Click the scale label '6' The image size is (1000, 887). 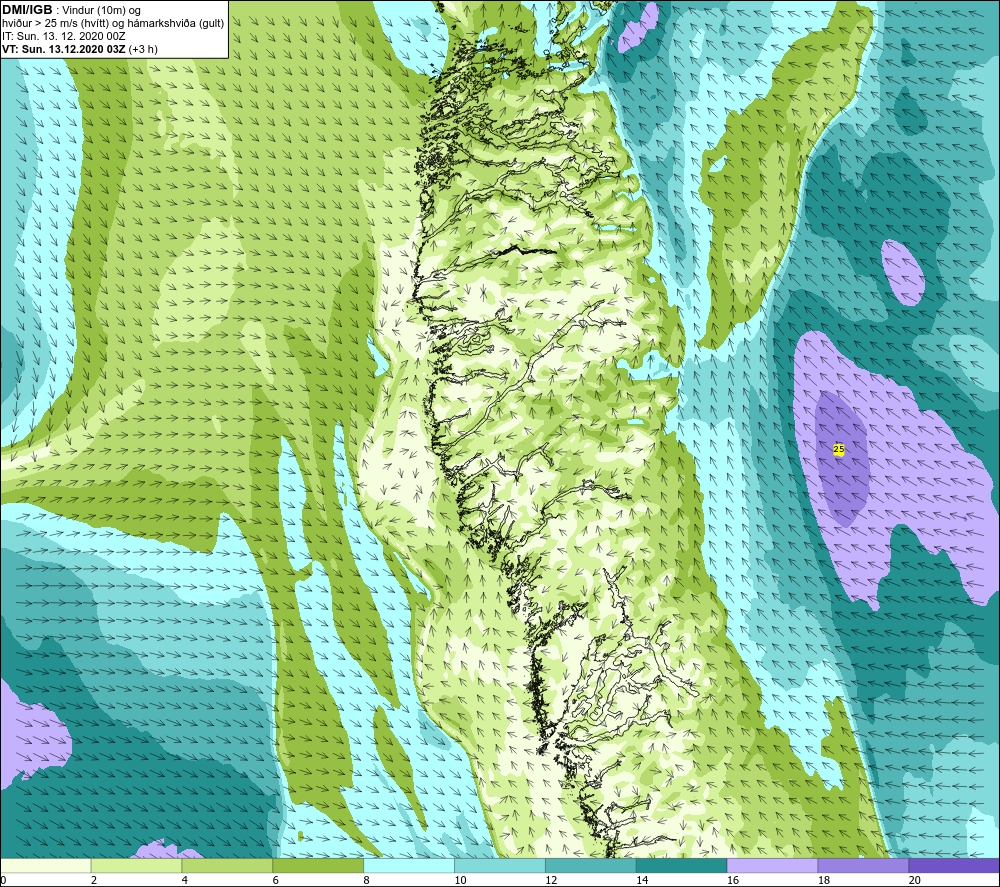pyautogui.click(x=276, y=880)
